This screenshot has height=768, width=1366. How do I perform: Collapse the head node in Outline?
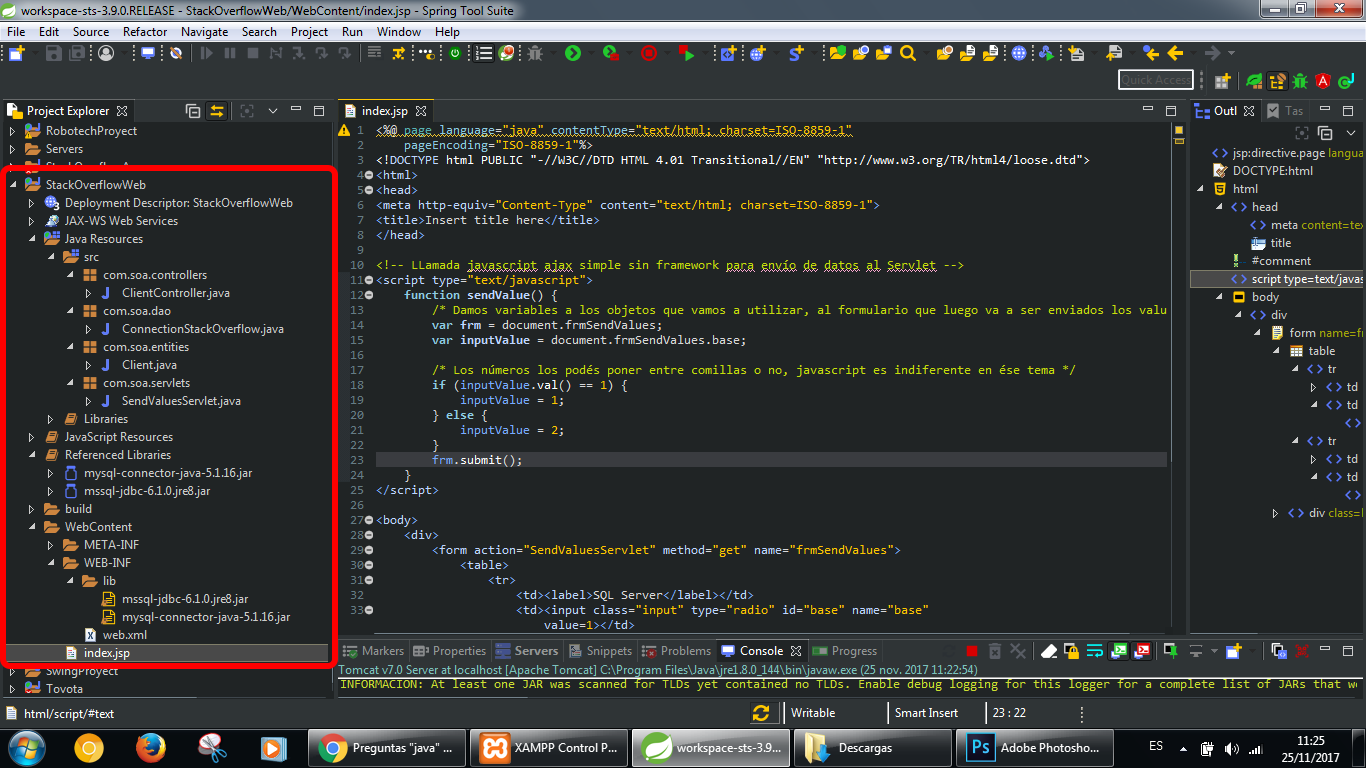(1220, 207)
